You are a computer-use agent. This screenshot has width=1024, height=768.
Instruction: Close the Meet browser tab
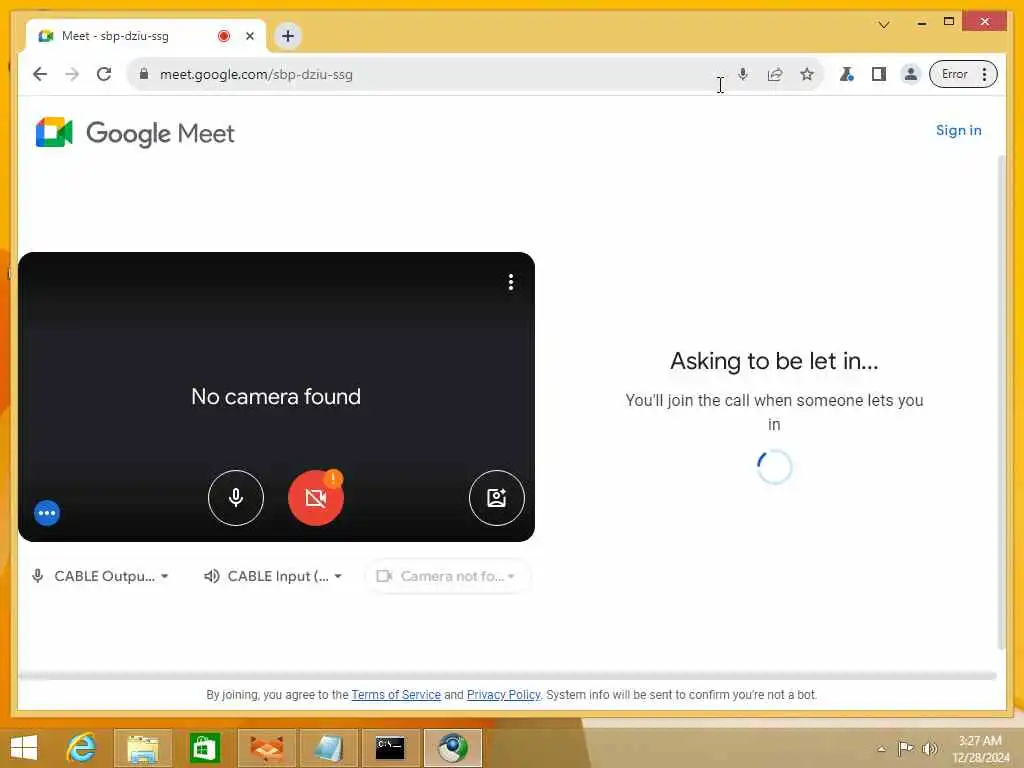[249, 36]
